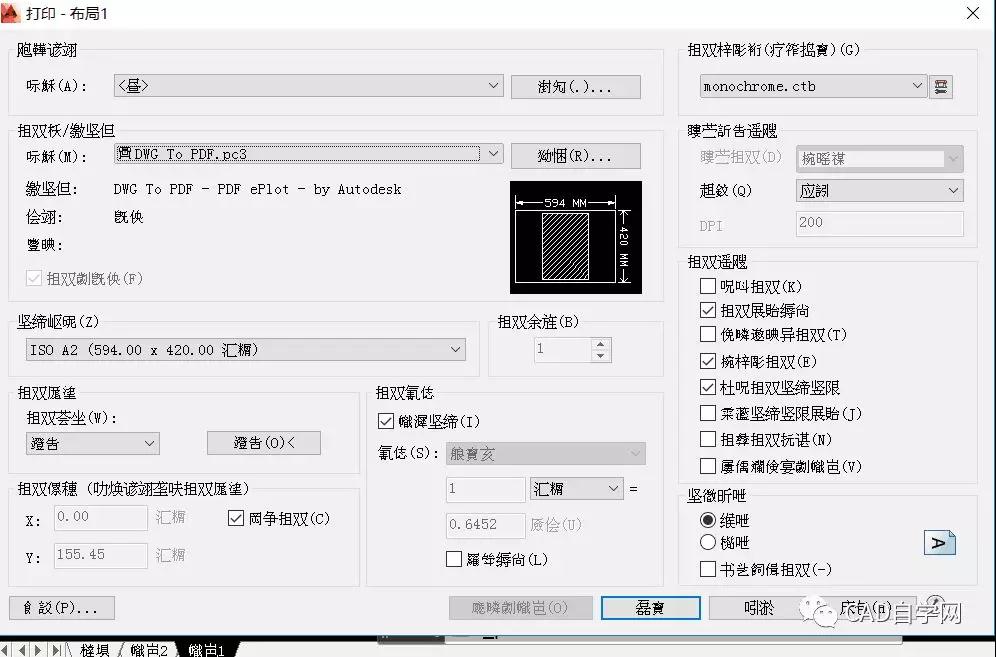Select the landscape paper 'A' orientation icon
The image size is (996, 657).
(x=939, y=543)
